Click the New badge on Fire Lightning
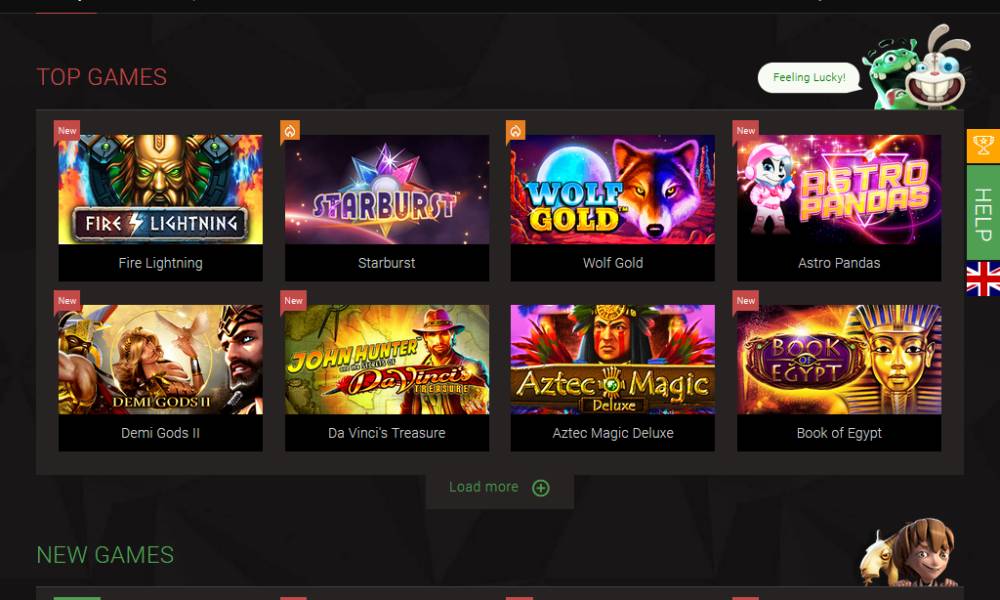Screen dimensions: 1000x600 tap(67, 130)
